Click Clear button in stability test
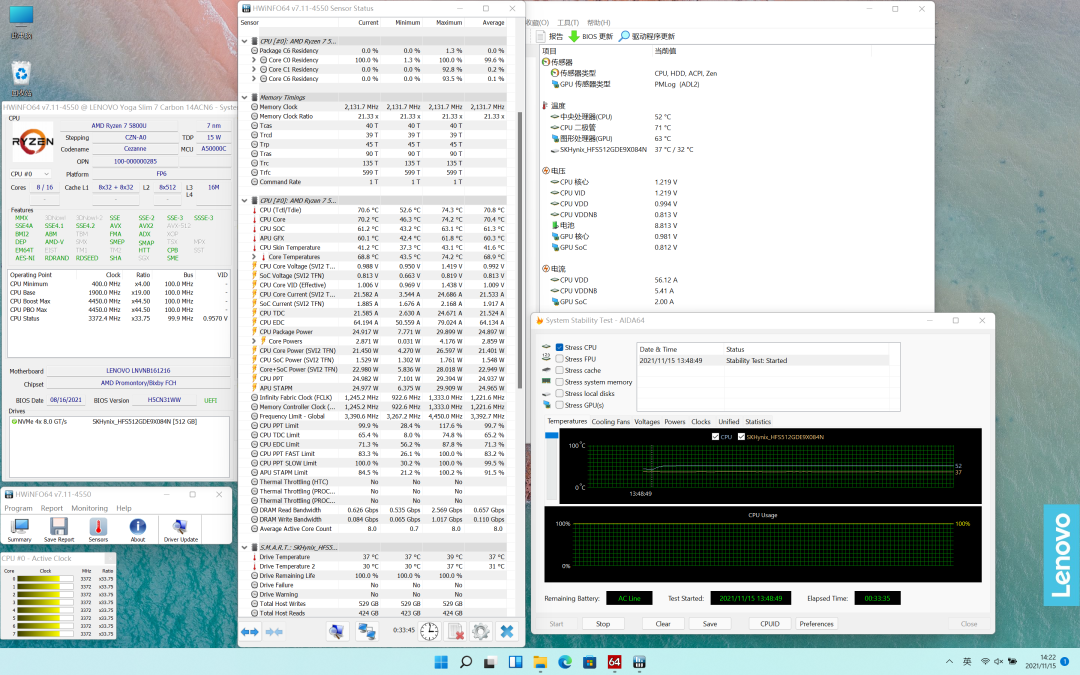The height and width of the screenshot is (675, 1080). [x=663, y=624]
